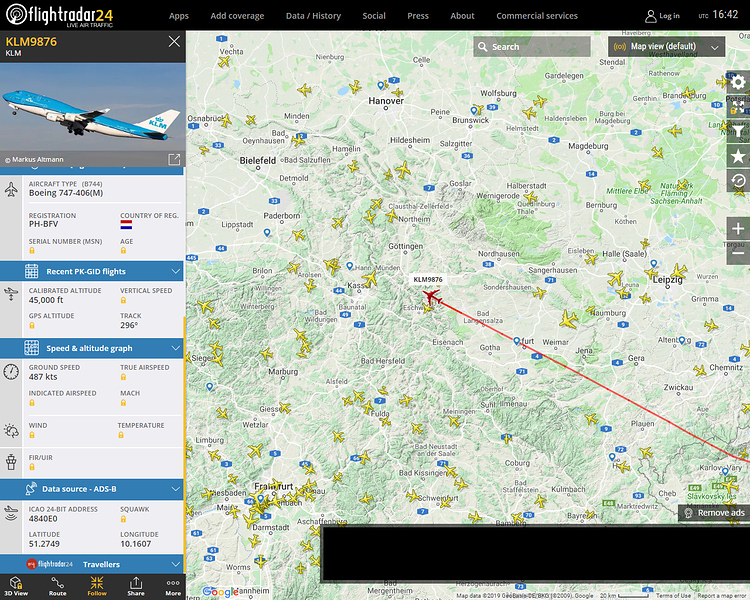Select ICAO address 4840E0 value
This screenshot has width=750, height=600.
click(43, 519)
